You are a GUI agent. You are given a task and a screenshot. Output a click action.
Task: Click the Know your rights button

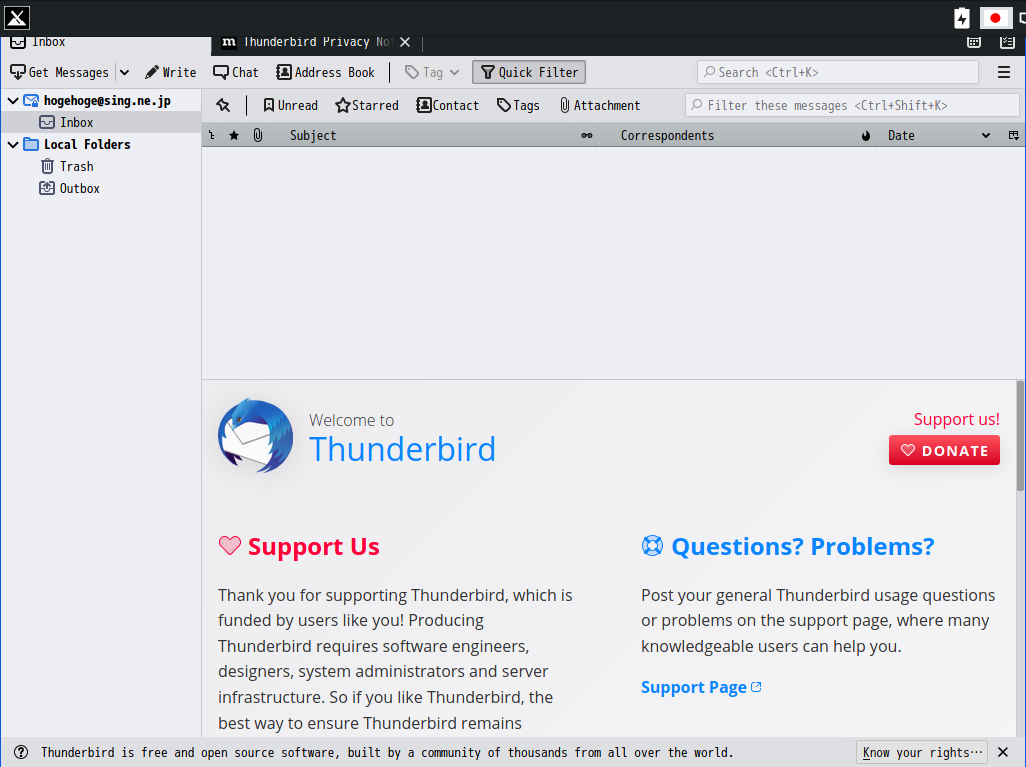[922, 753]
